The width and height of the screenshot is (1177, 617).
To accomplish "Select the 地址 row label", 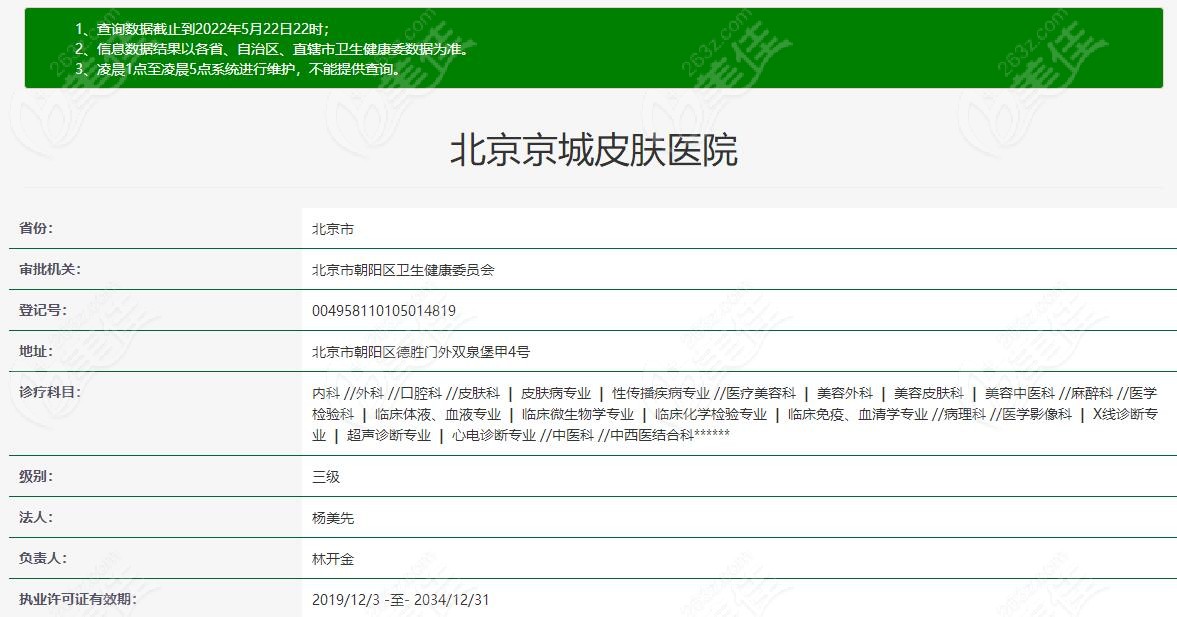I will pos(36,351).
